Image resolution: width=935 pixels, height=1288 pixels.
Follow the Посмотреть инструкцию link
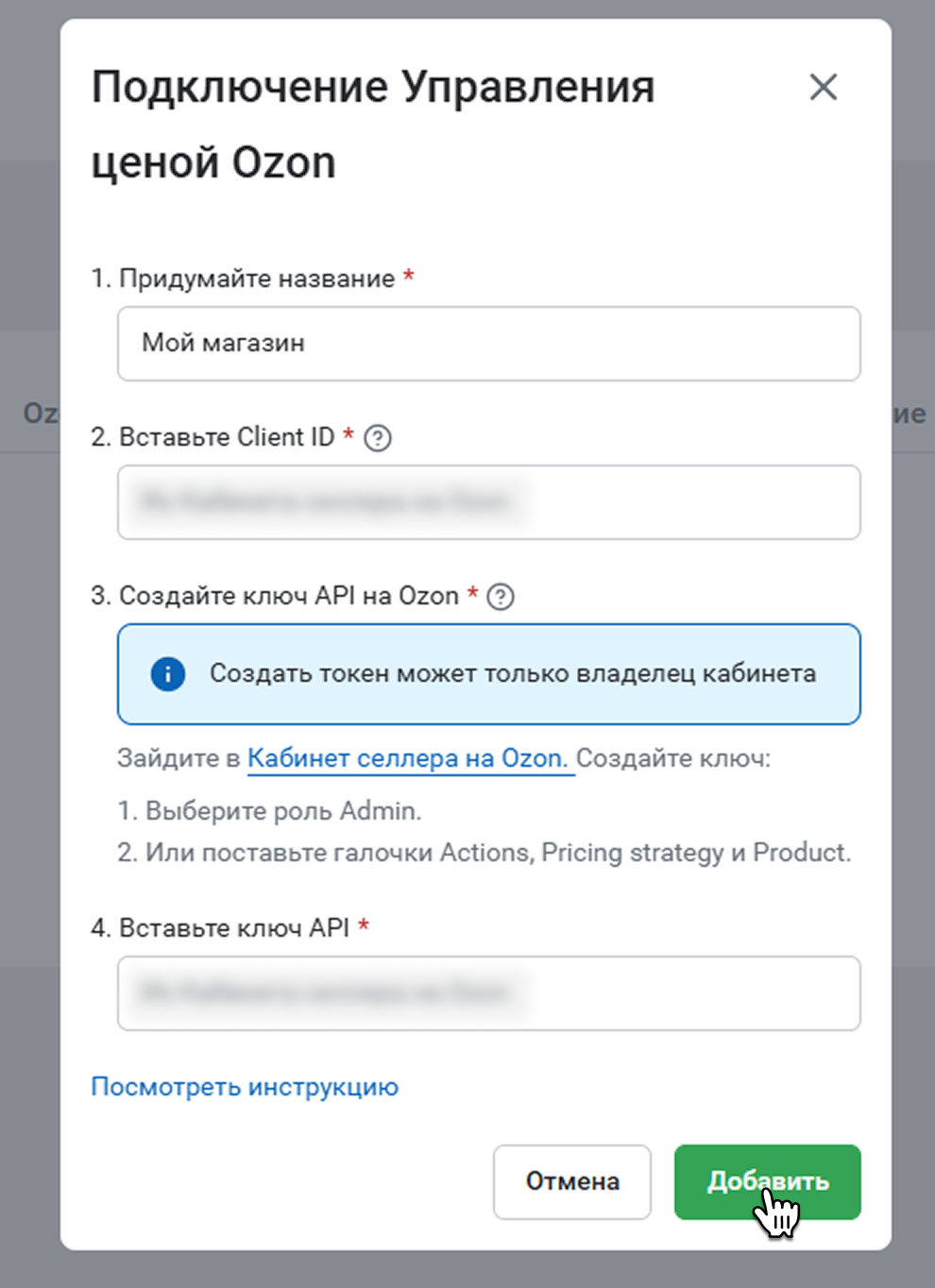[x=245, y=1087]
